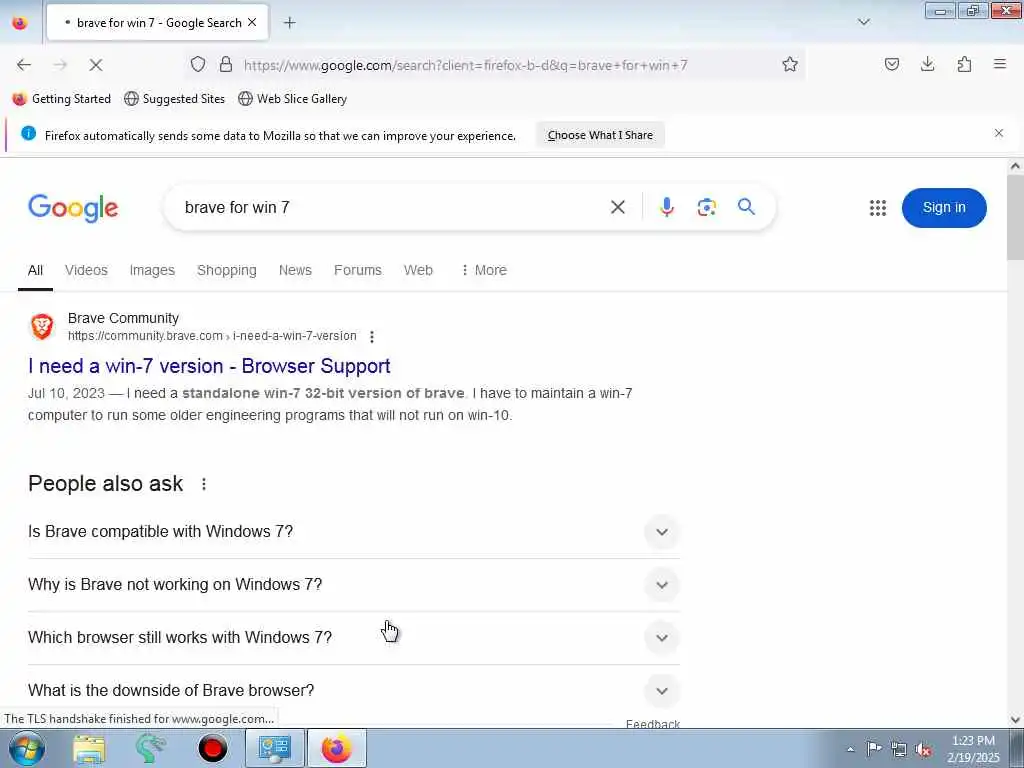Switch to the Web tab
Screen dimensions: 1024x768
point(418,270)
